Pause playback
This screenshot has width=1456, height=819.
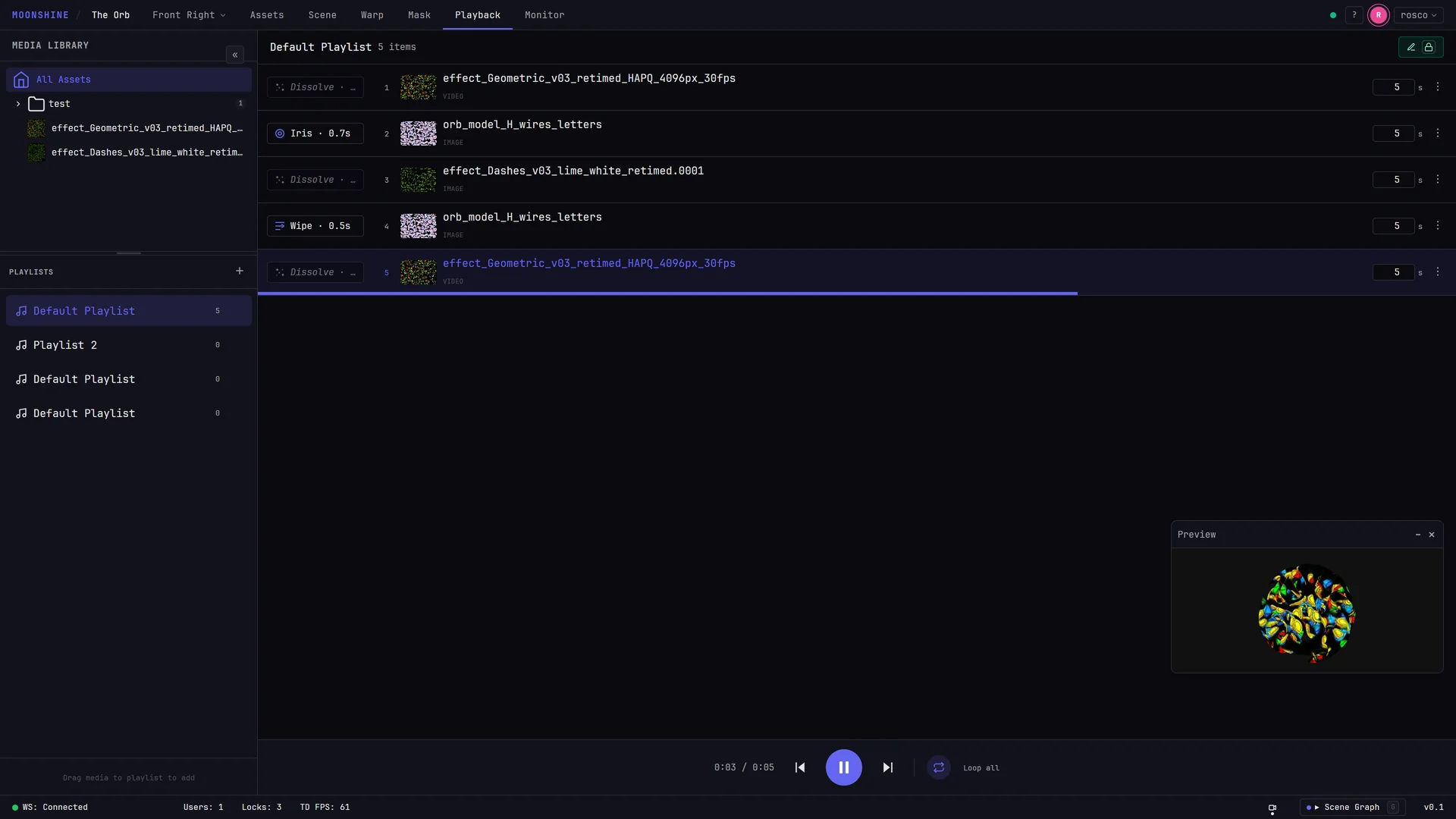point(844,767)
